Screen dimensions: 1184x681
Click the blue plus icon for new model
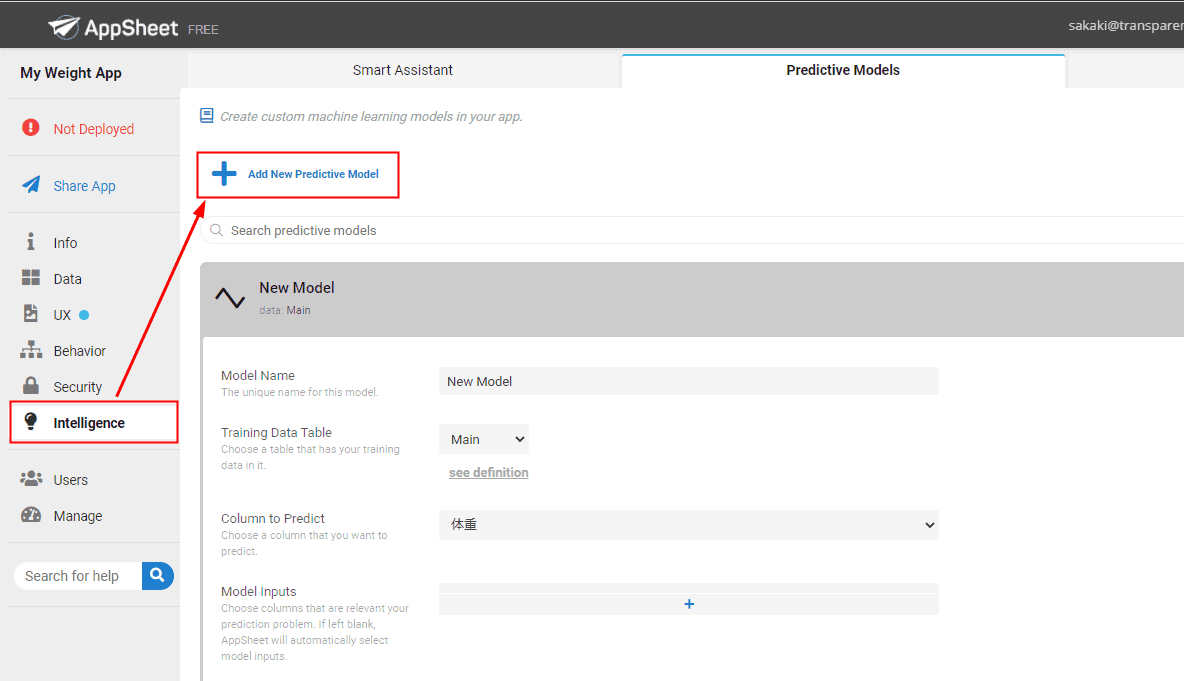pyautogui.click(x=224, y=174)
